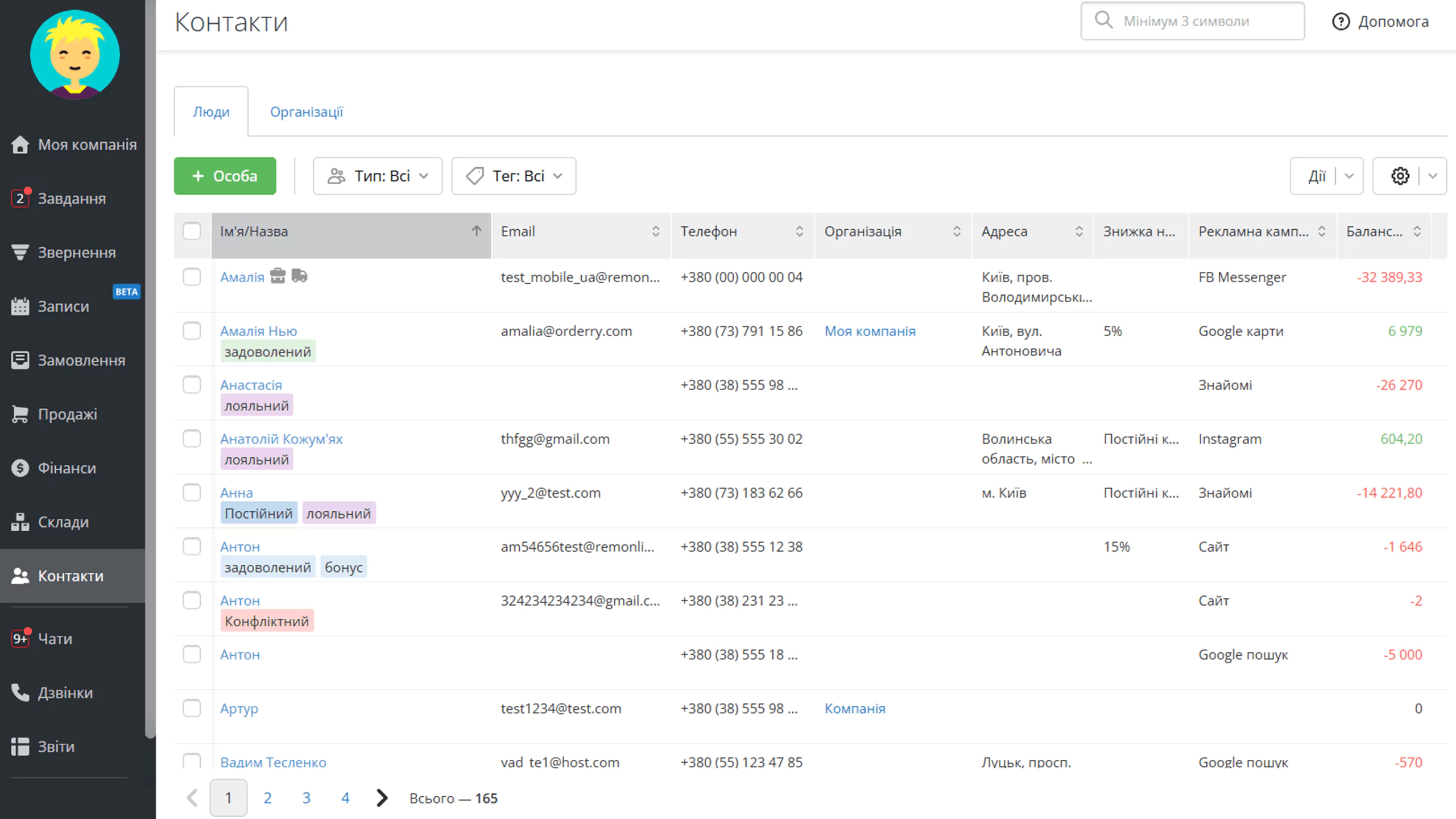
Task: Go to page 2
Action: click(267, 798)
